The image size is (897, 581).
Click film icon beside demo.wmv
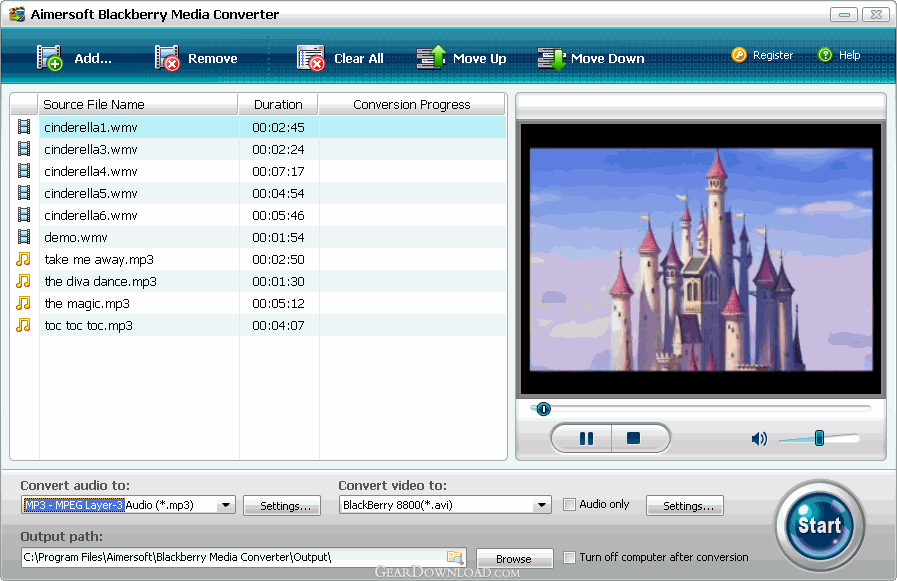point(24,237)
